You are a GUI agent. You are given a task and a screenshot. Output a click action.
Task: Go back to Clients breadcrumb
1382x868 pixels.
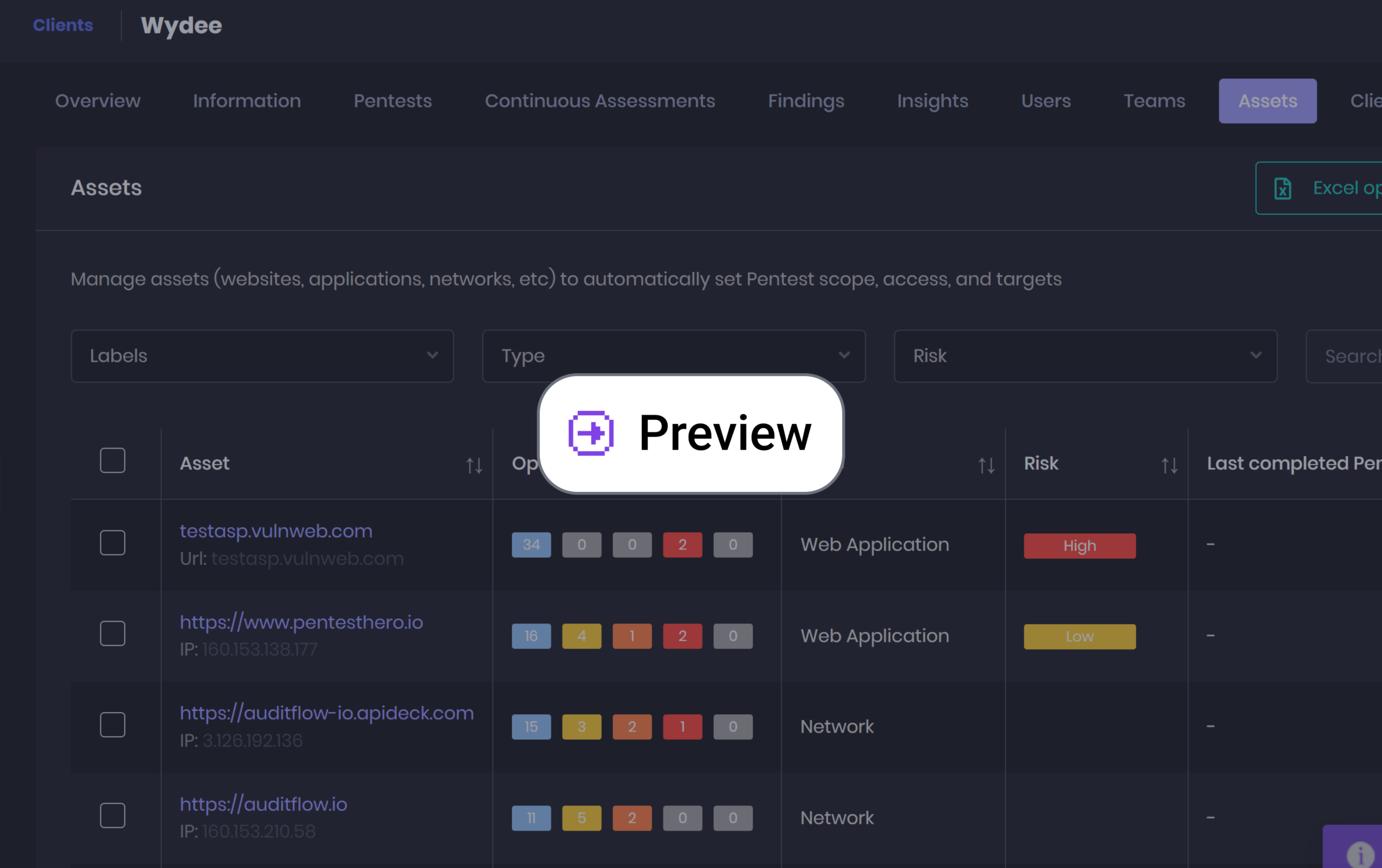(x=63, y=25)
